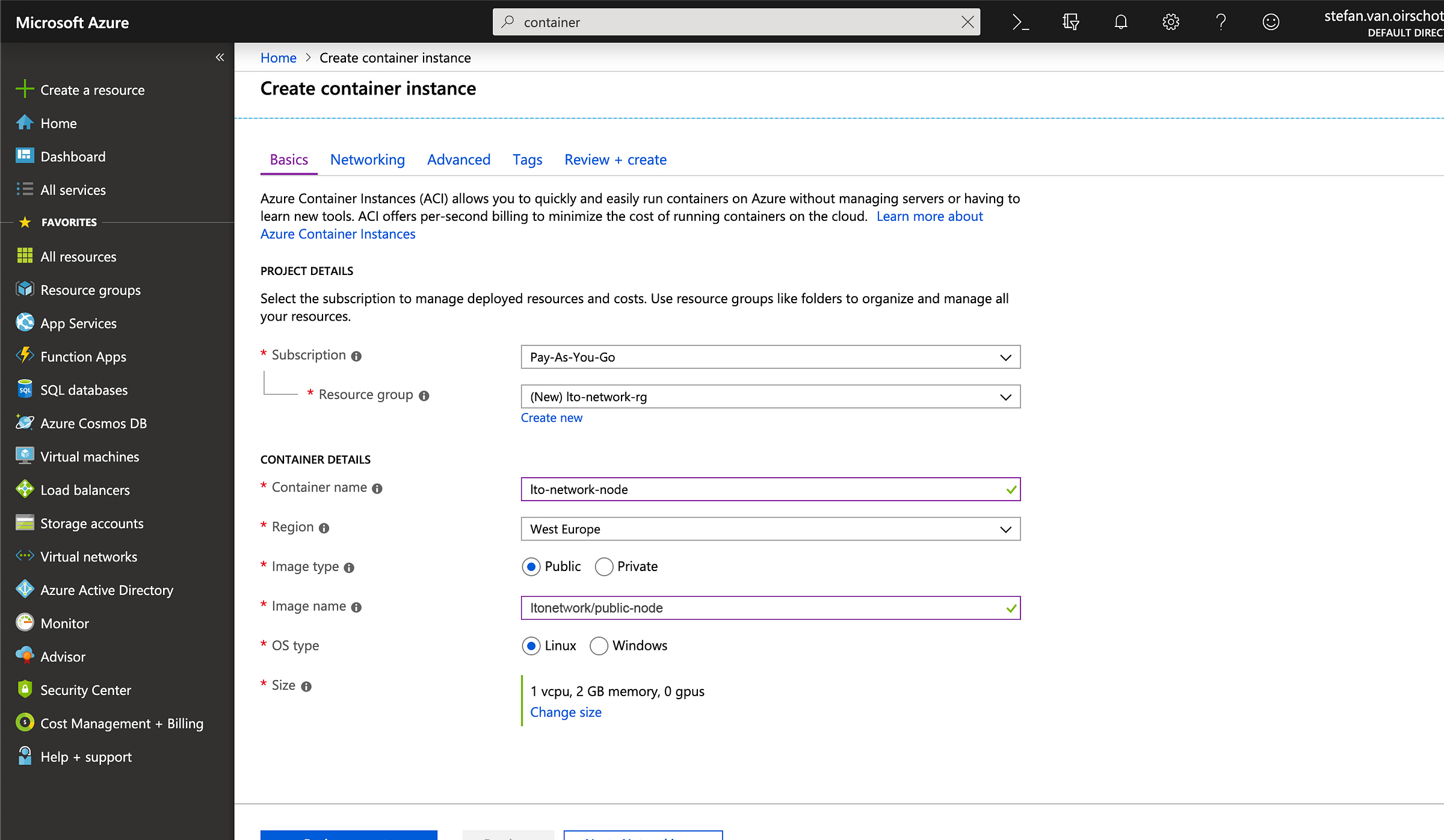The width and height of the screenshot is (1444, 840).
Task: Show Image type info tooltip icon
Action: point(349,568)
